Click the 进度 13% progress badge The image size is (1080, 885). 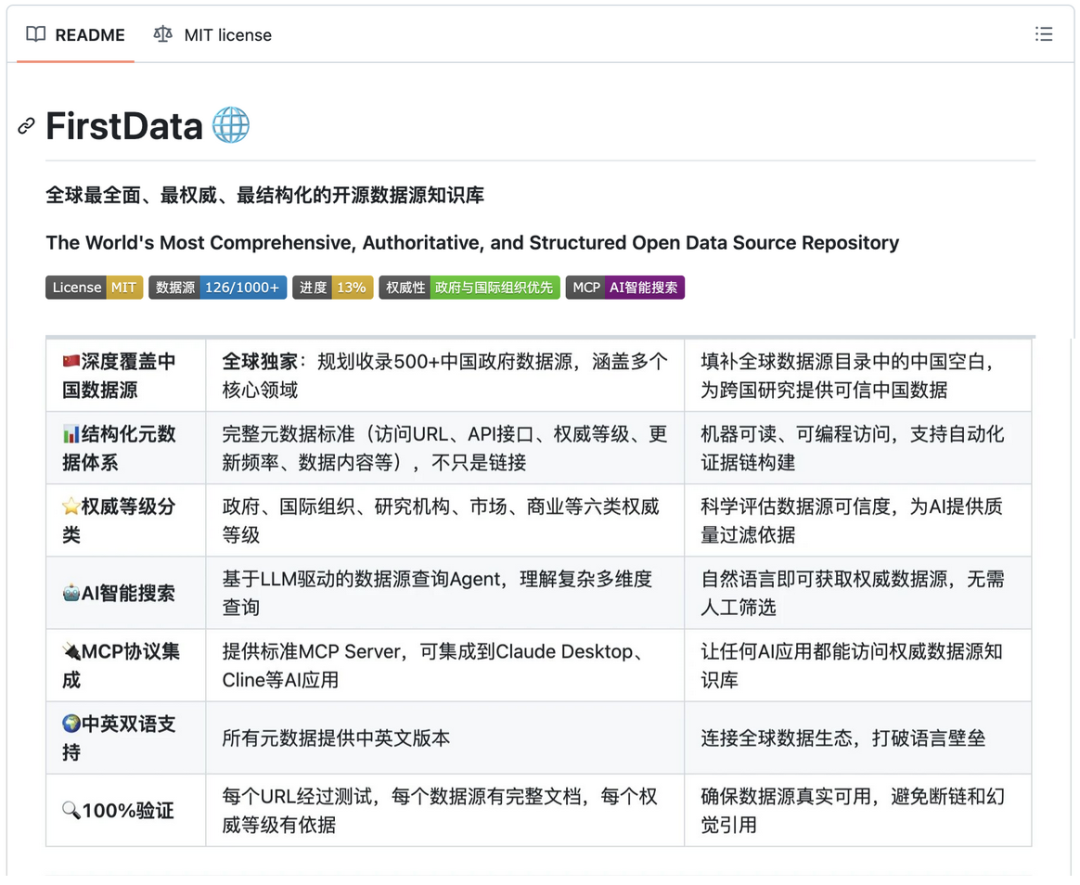[x=333, y=288]
